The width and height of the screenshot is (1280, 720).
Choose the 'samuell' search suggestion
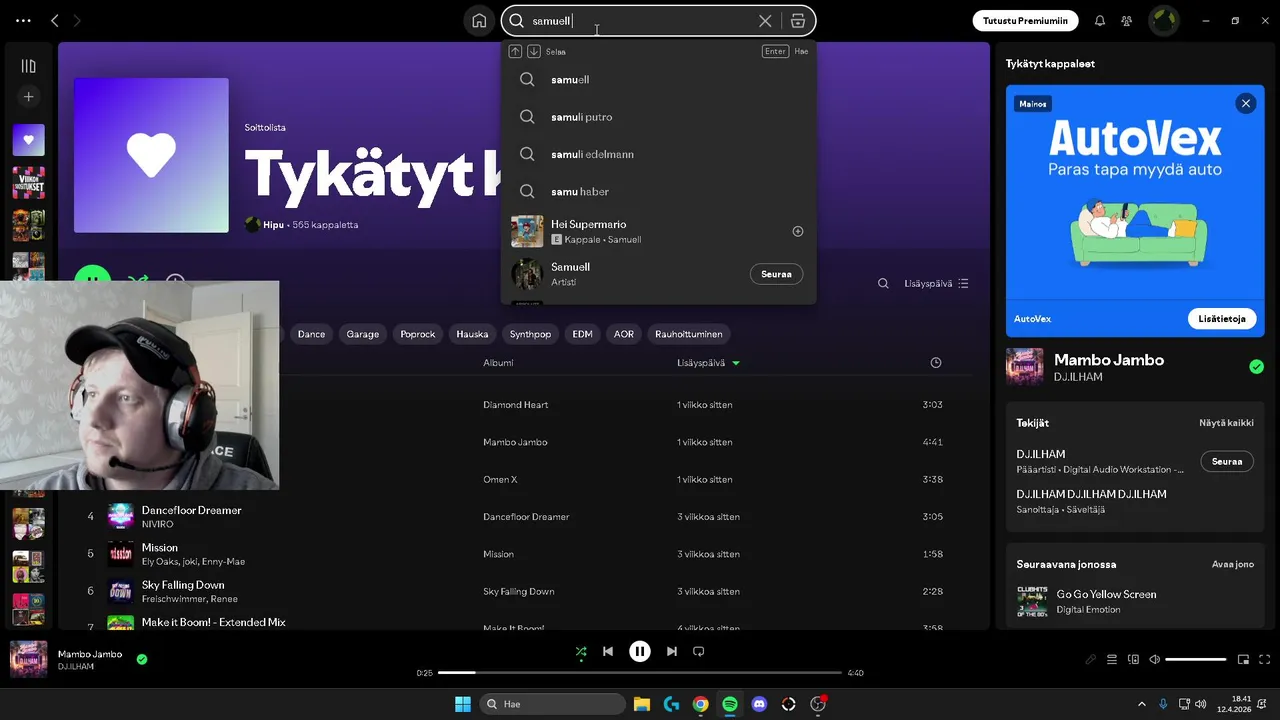pyautogui.click(x=659, y=80)
